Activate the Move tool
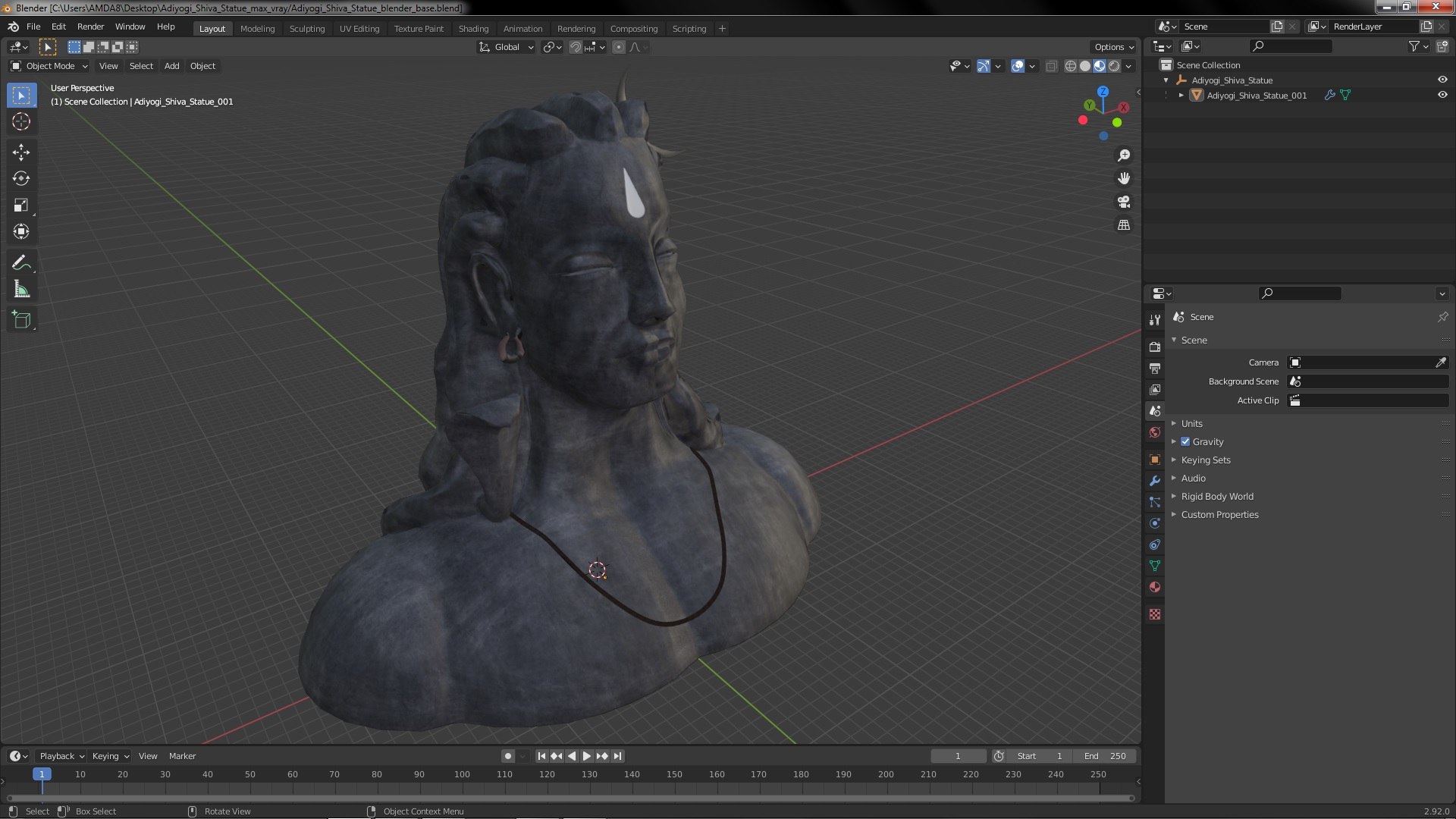 point(21,152)
